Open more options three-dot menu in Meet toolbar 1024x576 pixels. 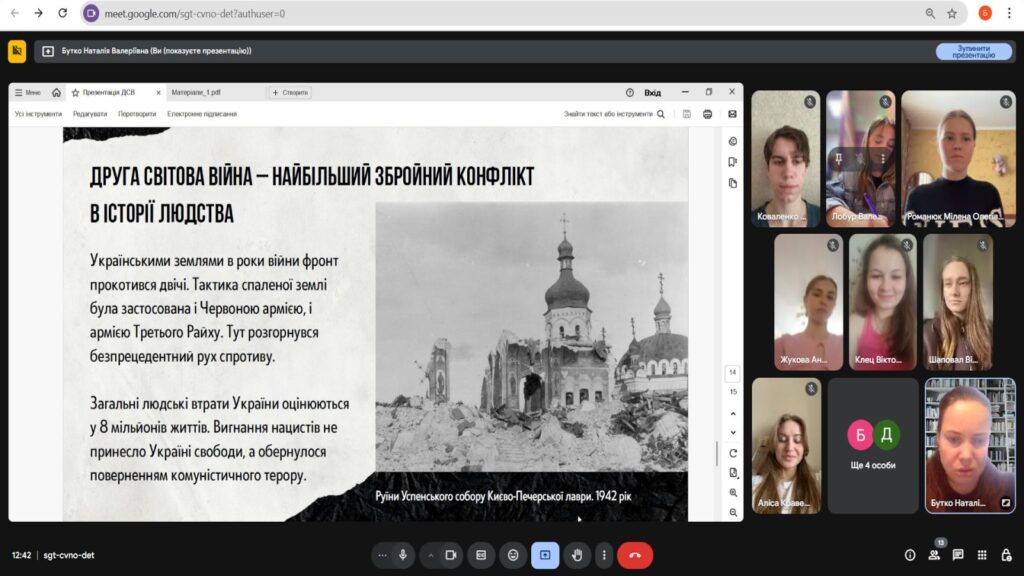point(604,555)
